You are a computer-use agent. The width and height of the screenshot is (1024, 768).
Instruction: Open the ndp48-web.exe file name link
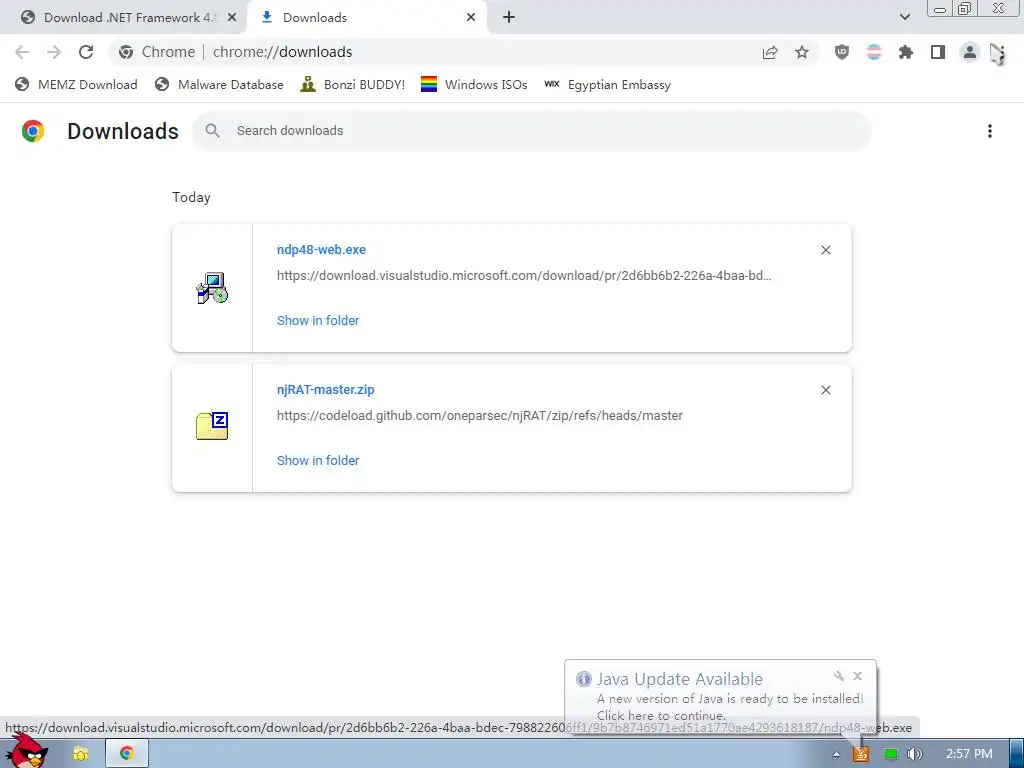pyautogui.click(x=321, y=249)
